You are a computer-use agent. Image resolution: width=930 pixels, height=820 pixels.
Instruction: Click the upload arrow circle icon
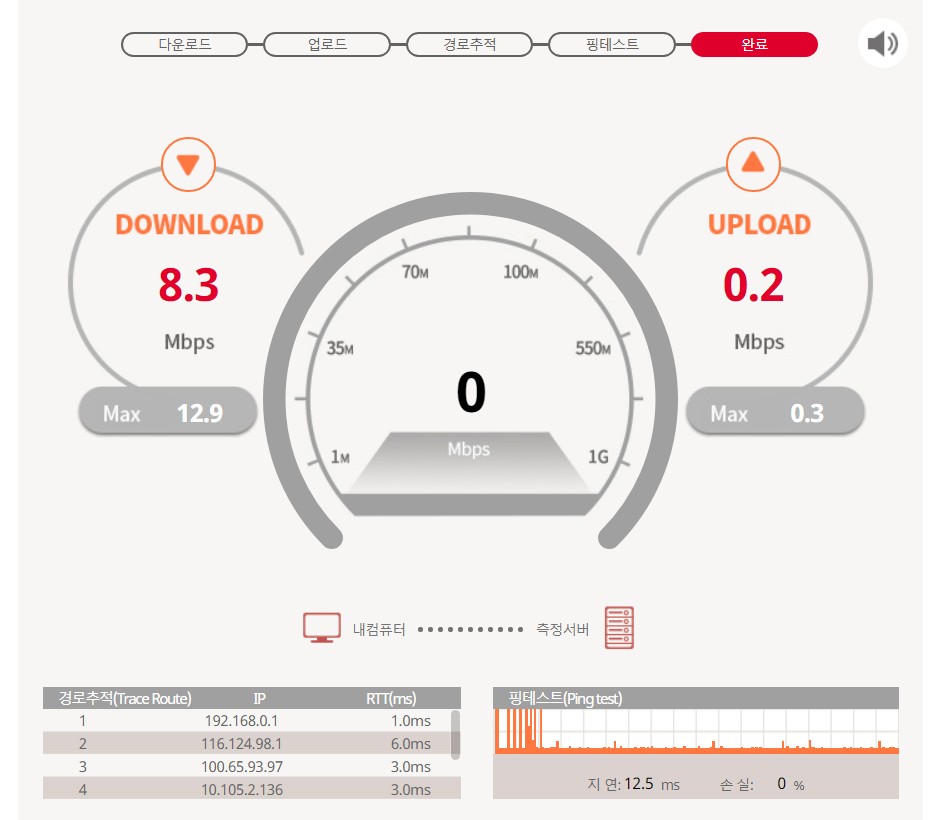click(x=752, y=164)
